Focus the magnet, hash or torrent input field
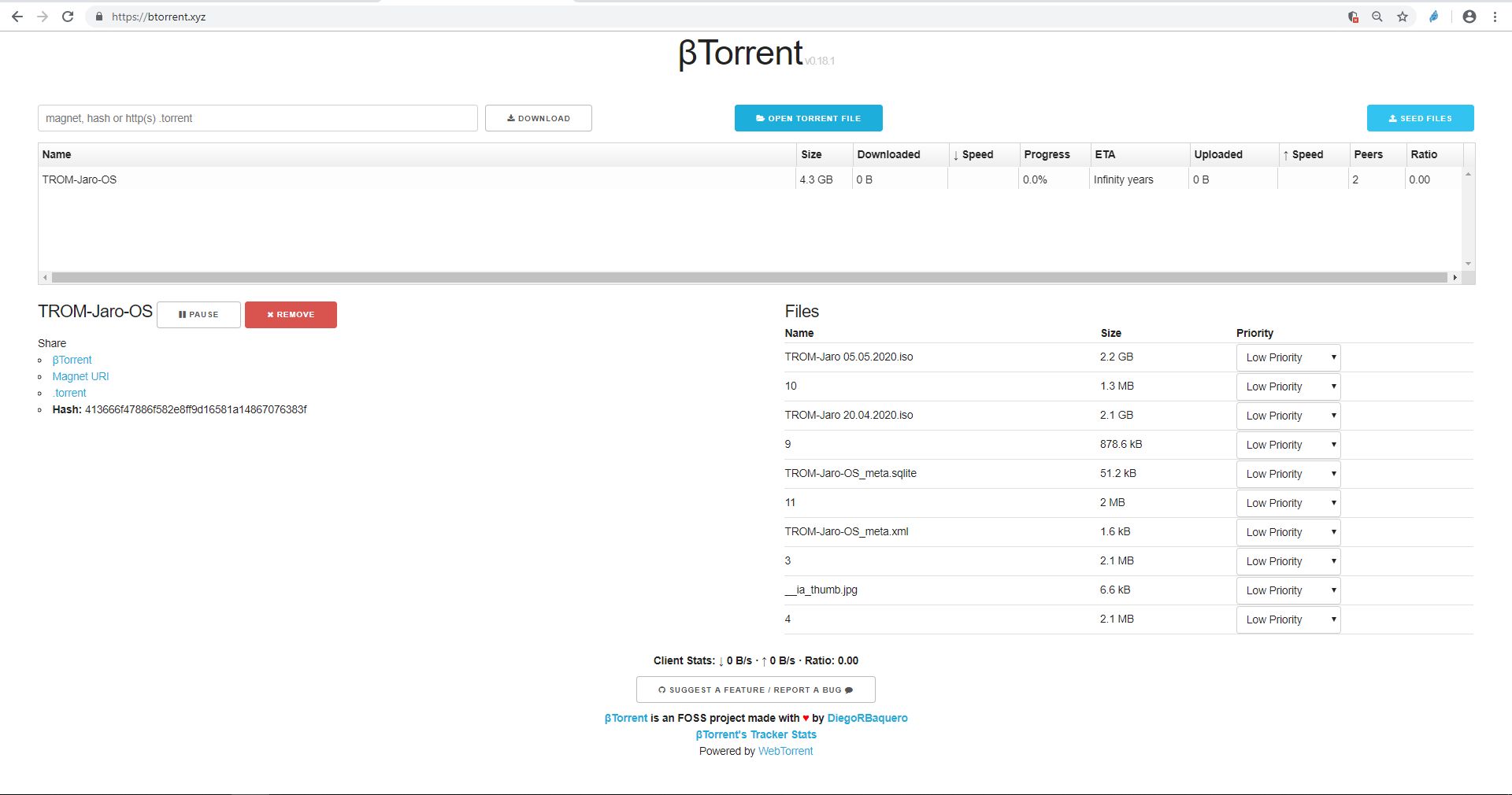The image size is (1512, 795). (x=258, y=118)
